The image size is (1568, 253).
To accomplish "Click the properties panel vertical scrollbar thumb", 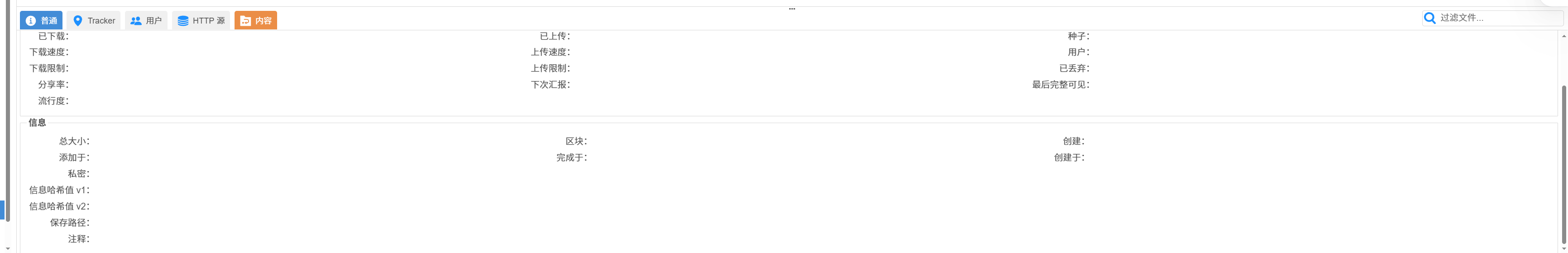I will 1564,164.
